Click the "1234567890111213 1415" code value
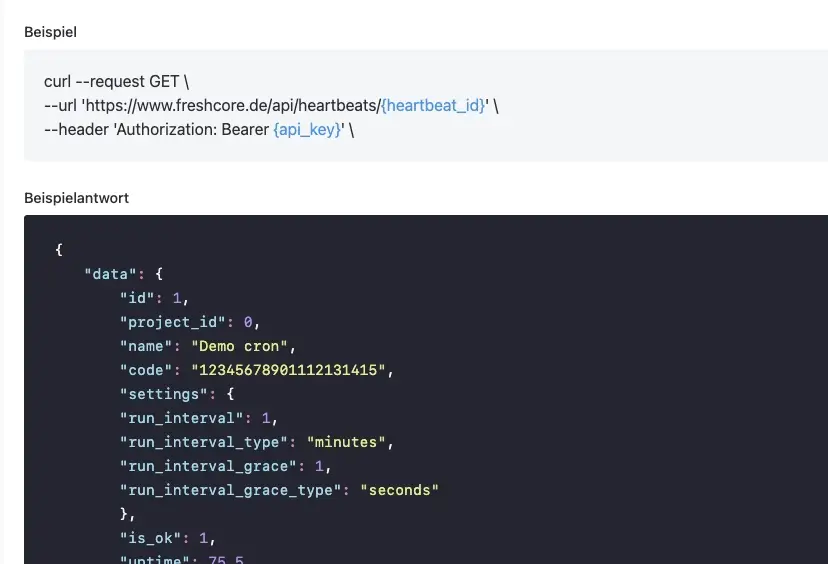Image resolution: width=828 pixels, height=564 pixels. (x=288, y=370)
